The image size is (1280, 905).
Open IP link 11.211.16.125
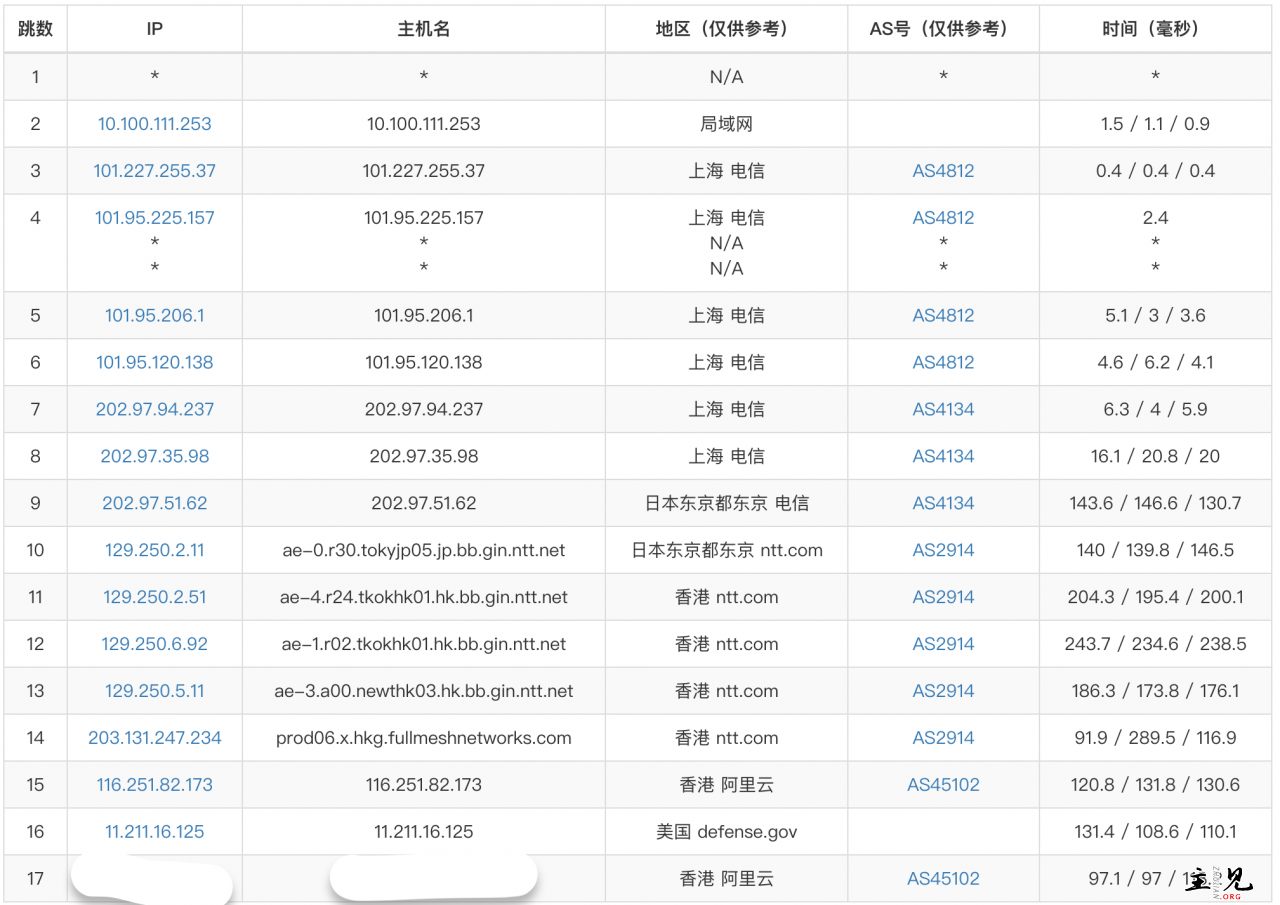point(155,832)
